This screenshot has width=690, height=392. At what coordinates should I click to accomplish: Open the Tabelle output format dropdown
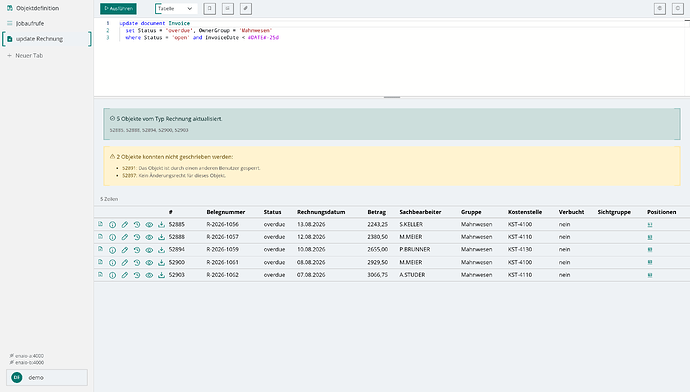(176, 8)
